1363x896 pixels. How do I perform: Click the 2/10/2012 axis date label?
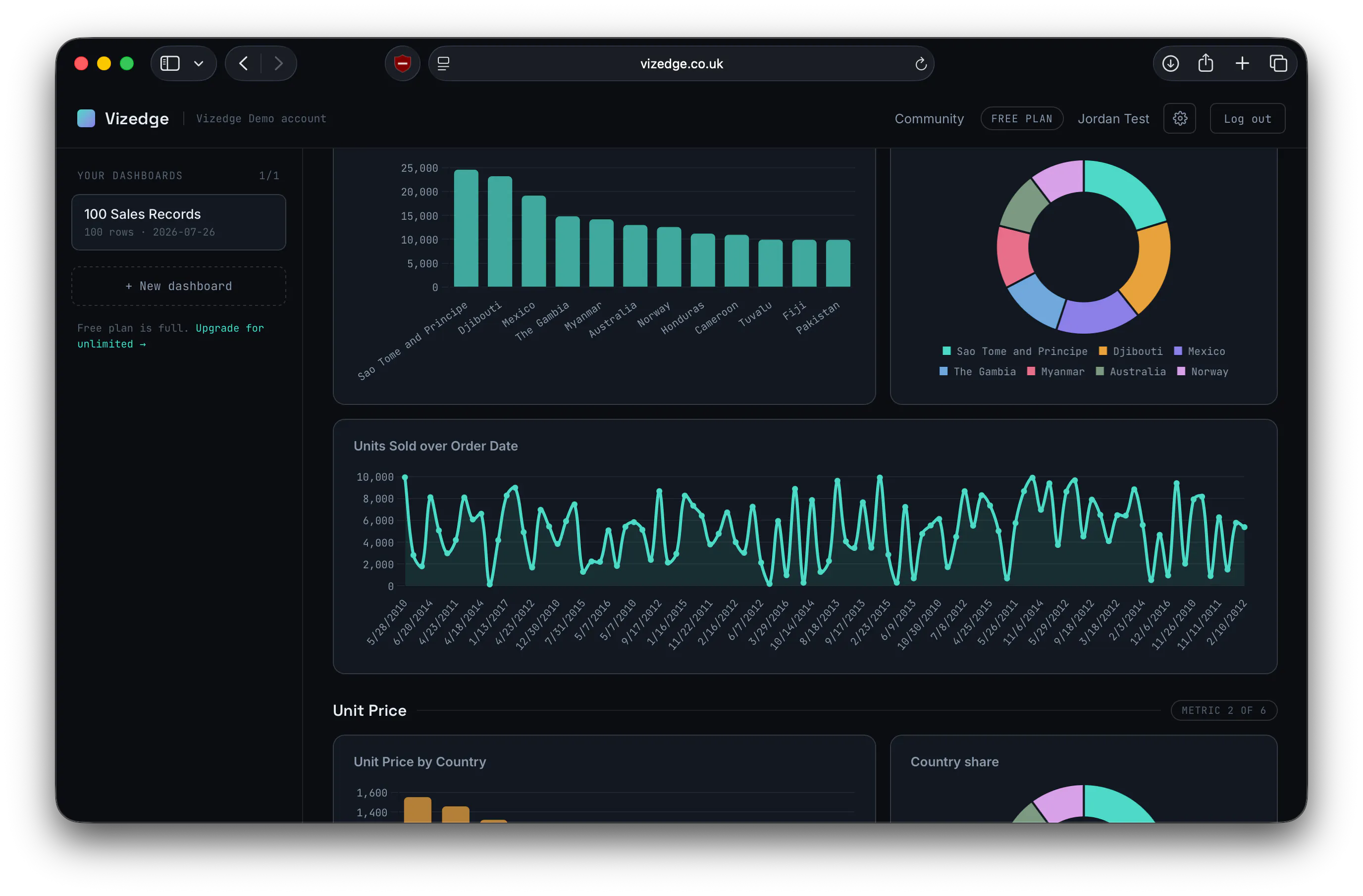point(1226,622)
